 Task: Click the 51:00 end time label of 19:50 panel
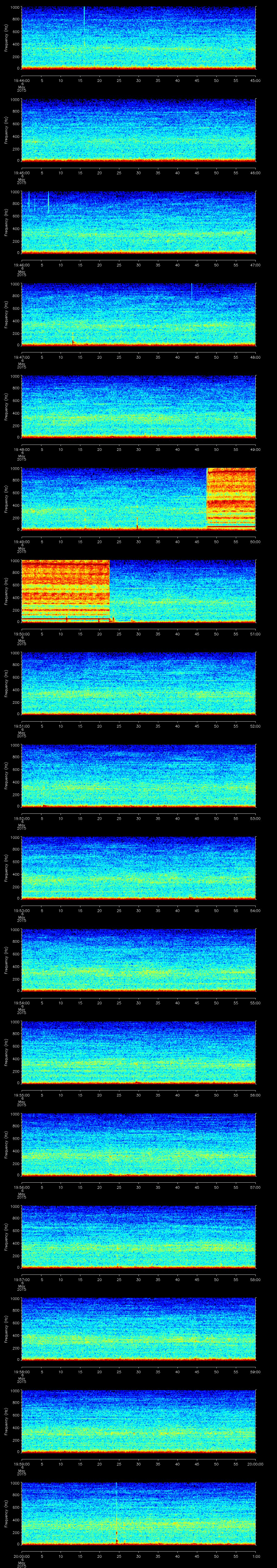[x=256, y=634]
